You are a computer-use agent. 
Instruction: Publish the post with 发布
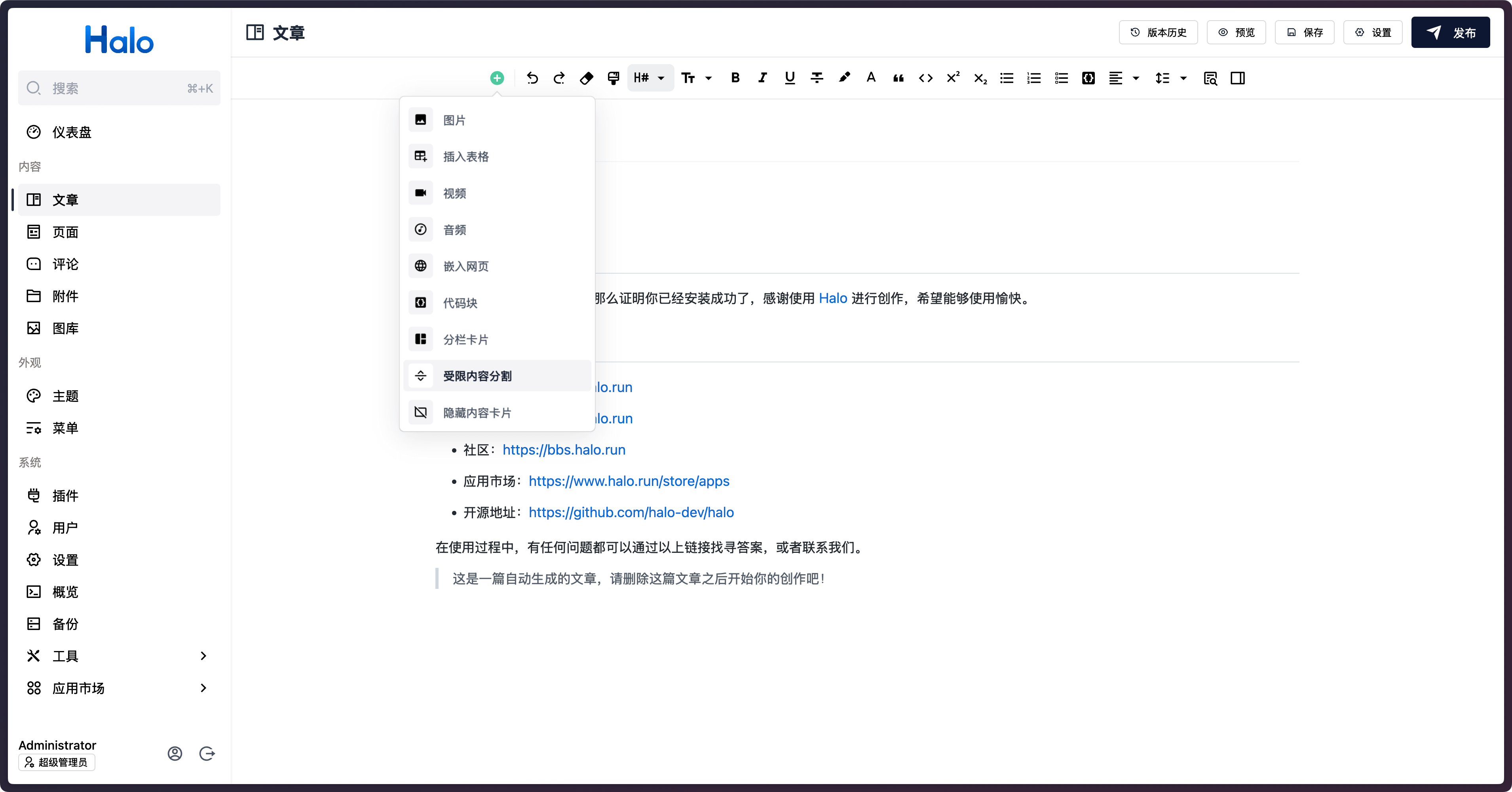1450,32
